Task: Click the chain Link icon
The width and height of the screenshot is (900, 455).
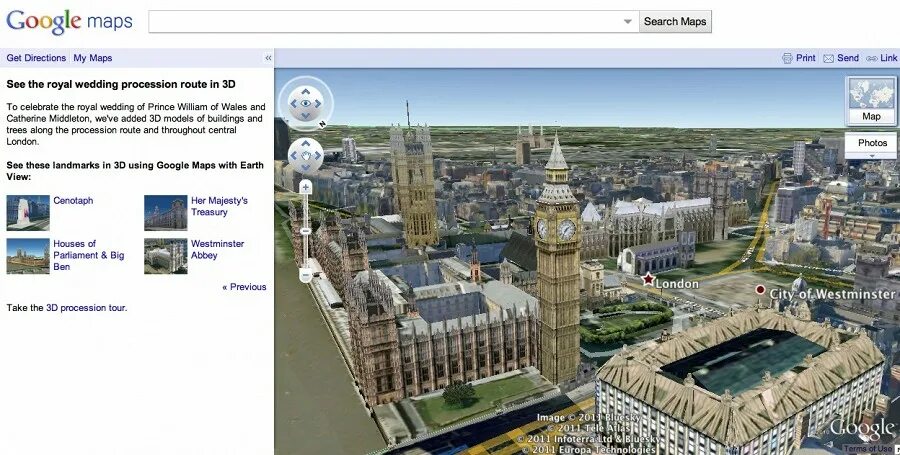Action: click(872, 59)
